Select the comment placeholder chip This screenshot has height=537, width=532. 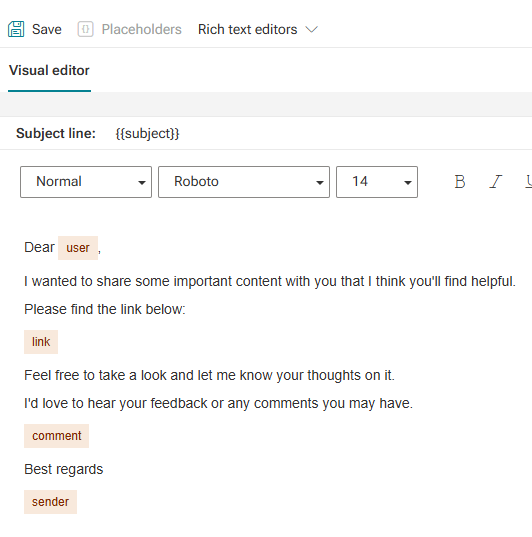(x=57, y=436)
